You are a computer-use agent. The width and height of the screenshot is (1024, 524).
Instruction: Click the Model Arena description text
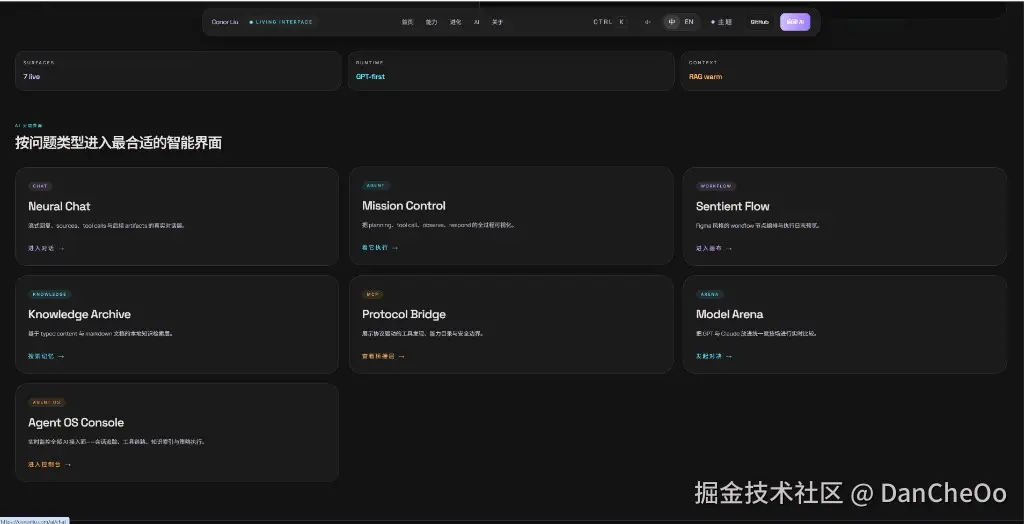click(x=756, y=333)
